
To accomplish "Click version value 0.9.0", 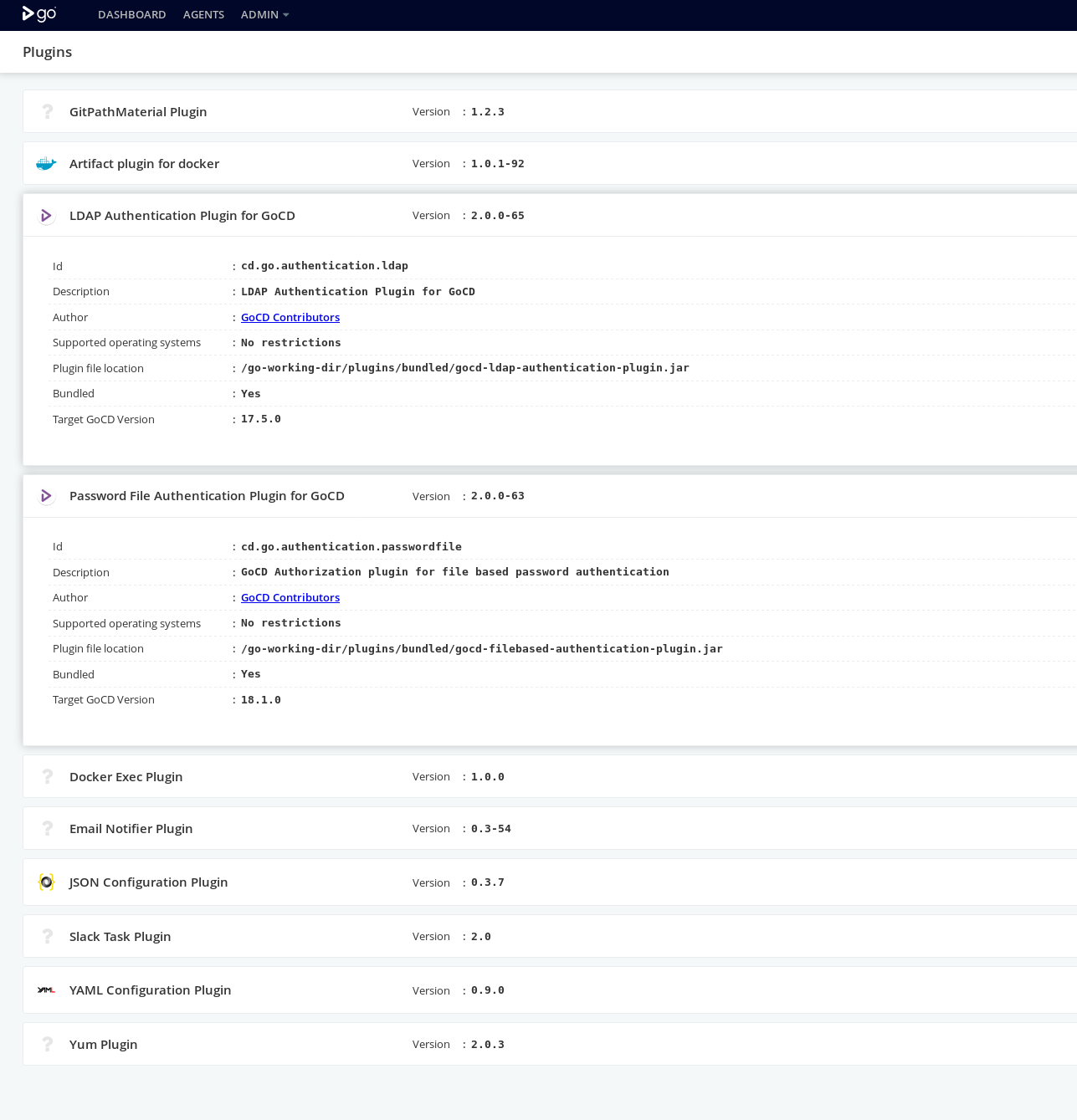I will click(488, 990).
